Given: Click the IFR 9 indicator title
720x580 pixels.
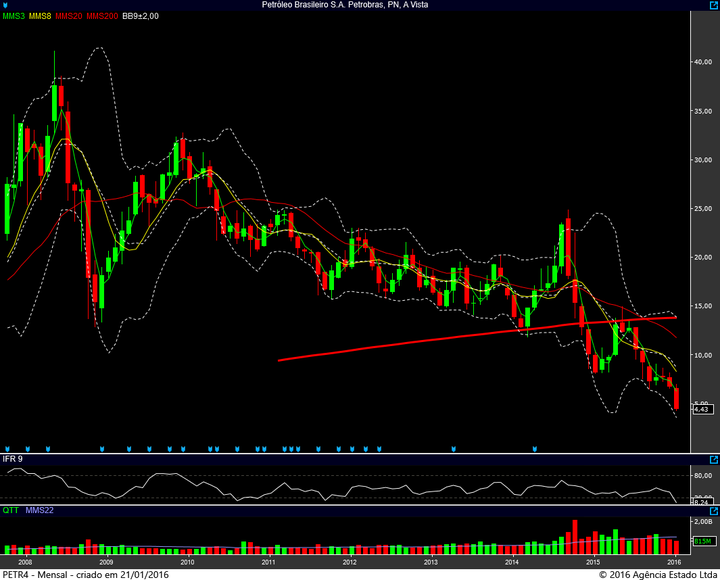Looking at the screenshot, I should pyautogui.click(x=12, y=459).
